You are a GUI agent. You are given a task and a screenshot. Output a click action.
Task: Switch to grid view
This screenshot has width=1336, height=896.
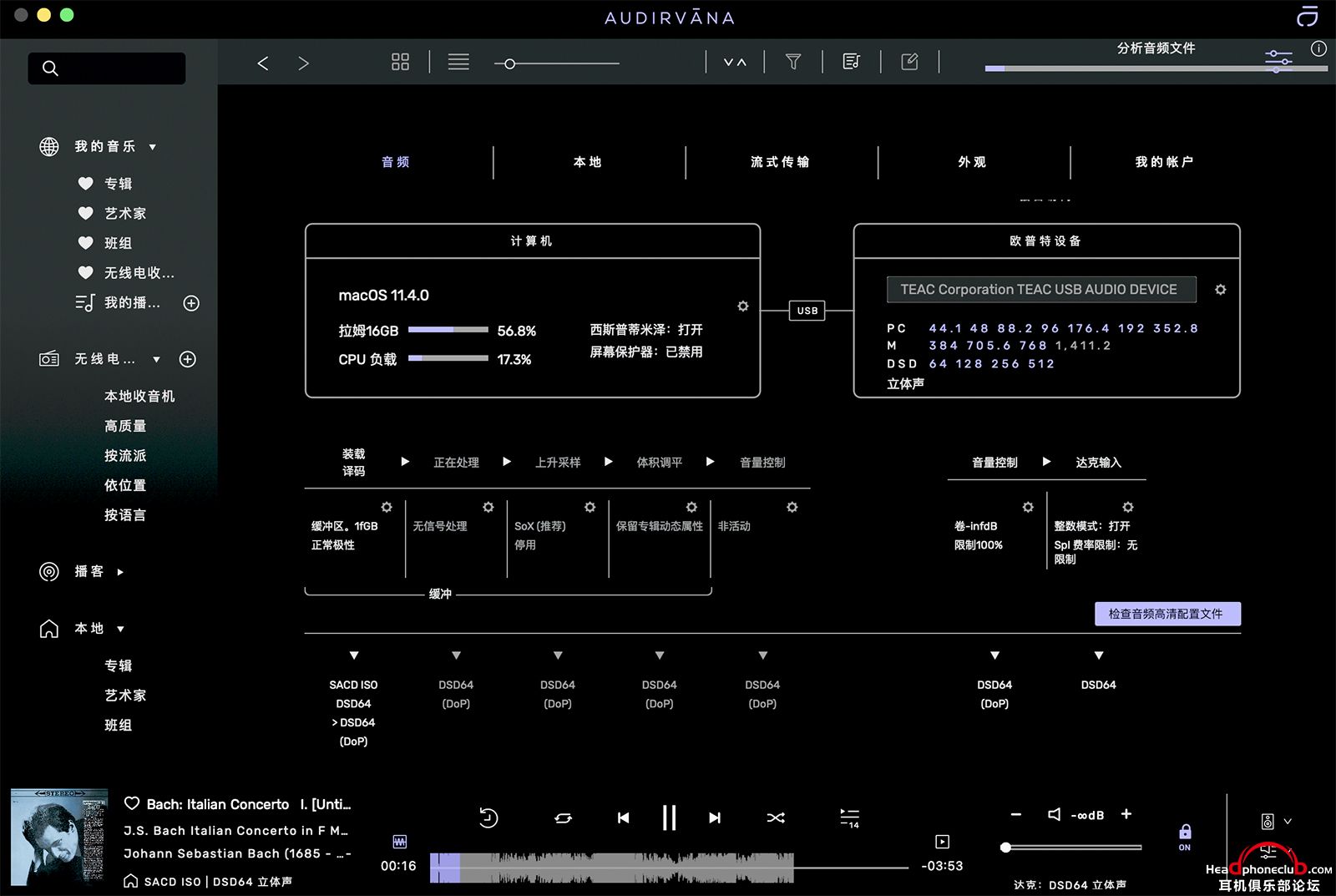pos(400,62)
